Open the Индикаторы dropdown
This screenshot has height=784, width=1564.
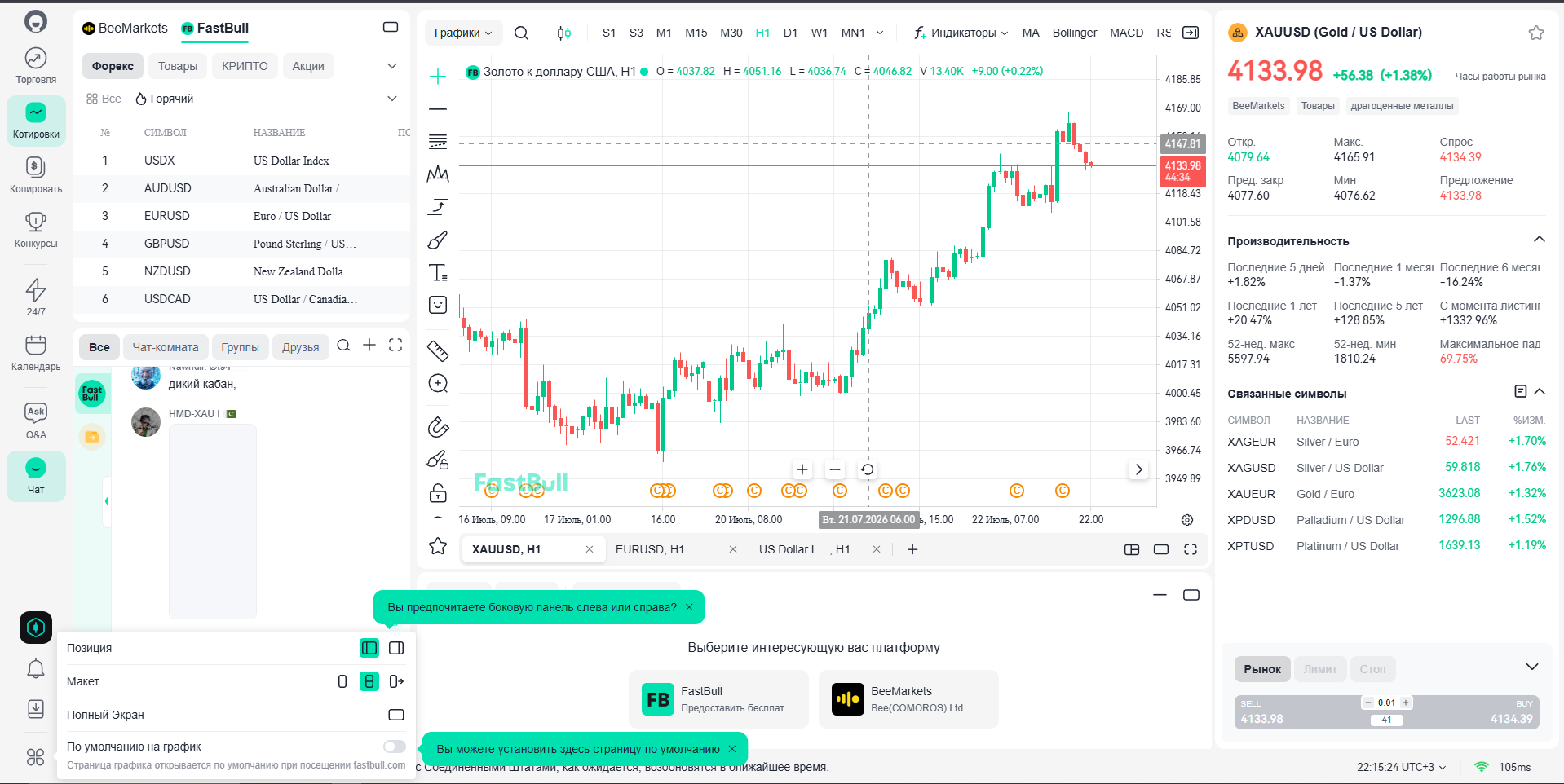click(962, 33)
